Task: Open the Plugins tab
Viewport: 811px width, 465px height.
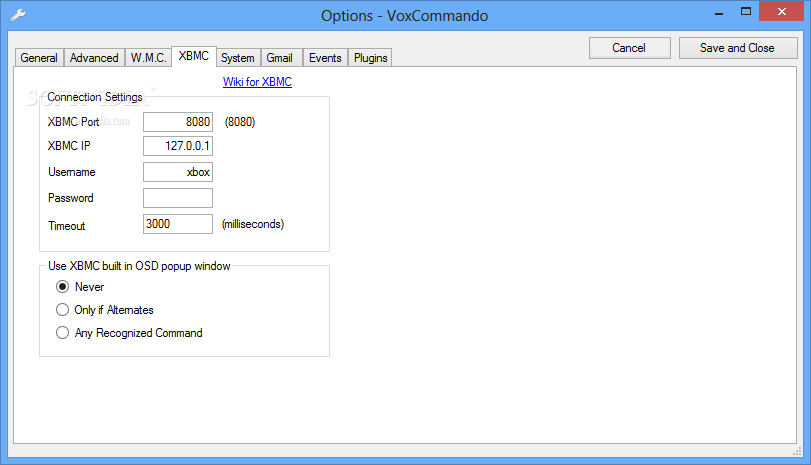Action: (370, 57)
